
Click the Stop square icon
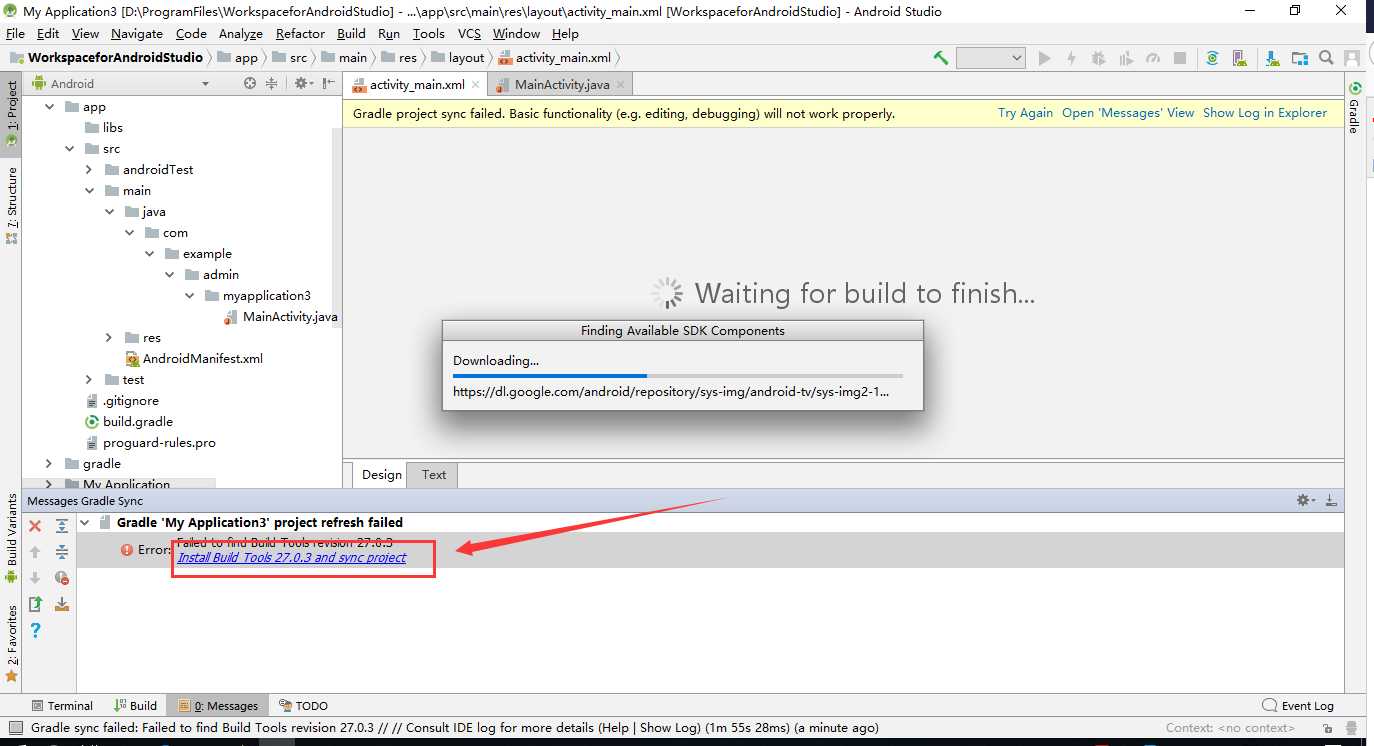[1179, 58]
